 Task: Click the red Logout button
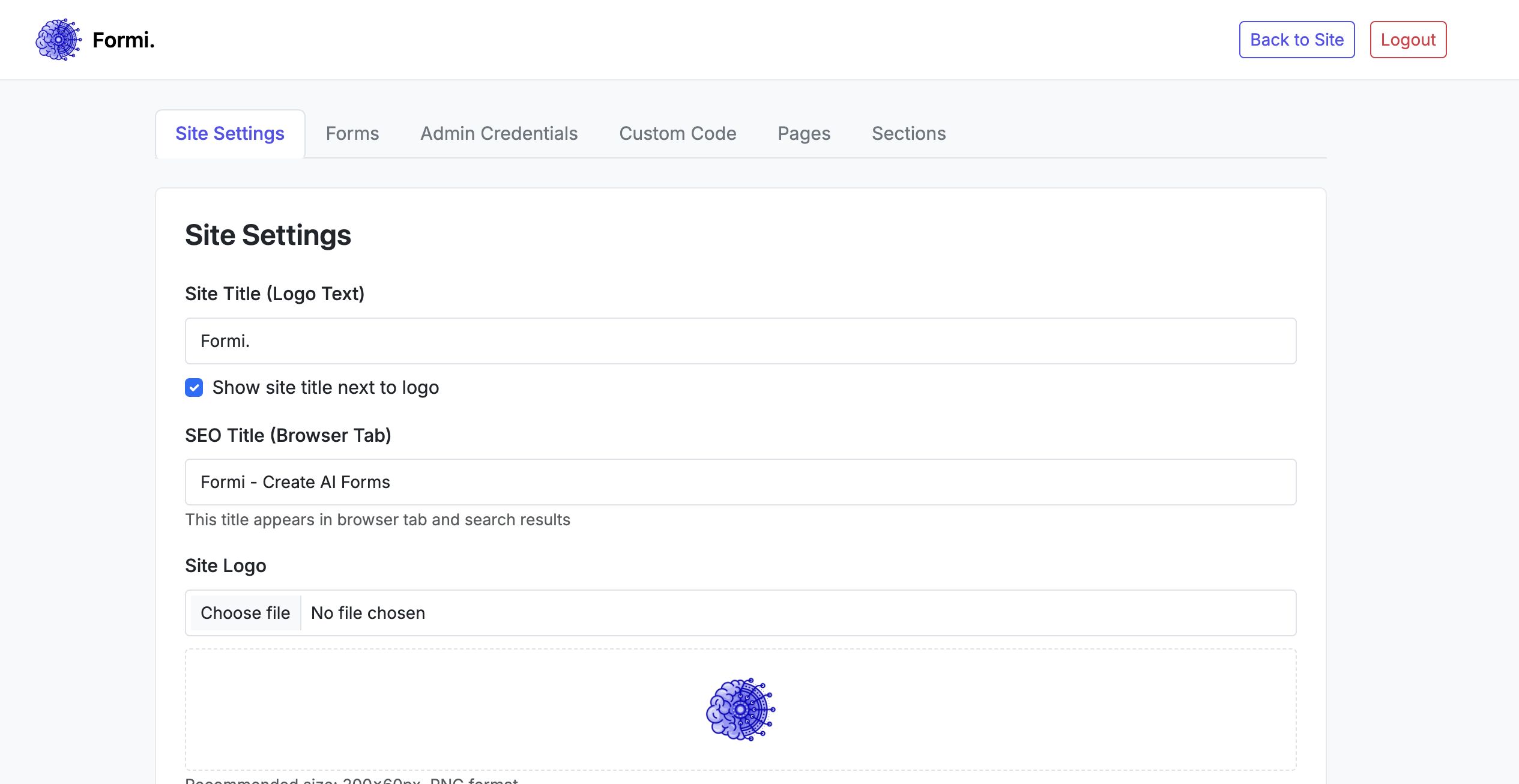click(1408, 40)
